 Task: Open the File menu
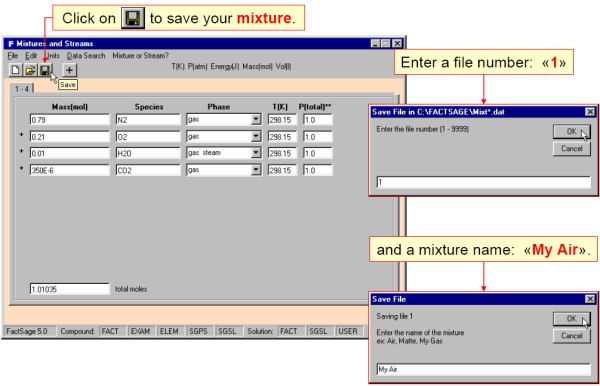13,56
